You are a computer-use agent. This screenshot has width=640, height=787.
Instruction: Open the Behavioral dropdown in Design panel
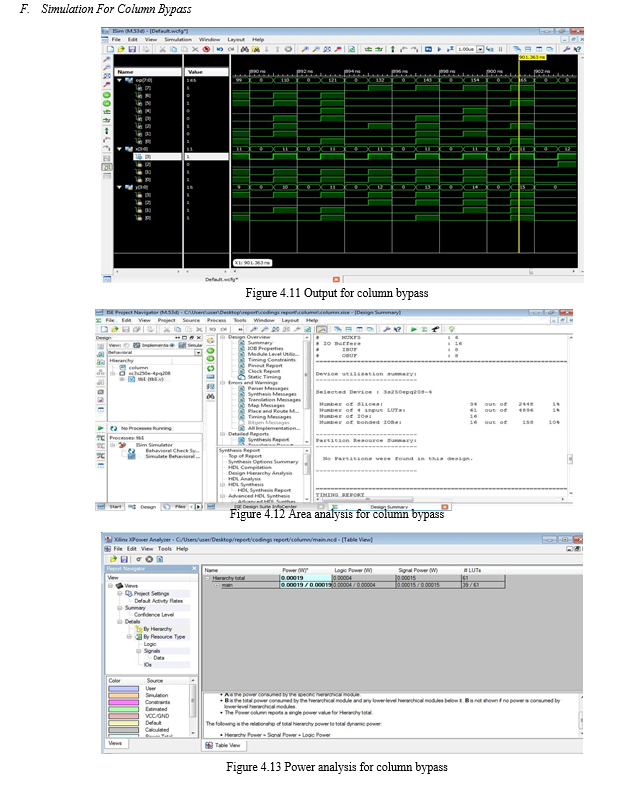[198, 353]
